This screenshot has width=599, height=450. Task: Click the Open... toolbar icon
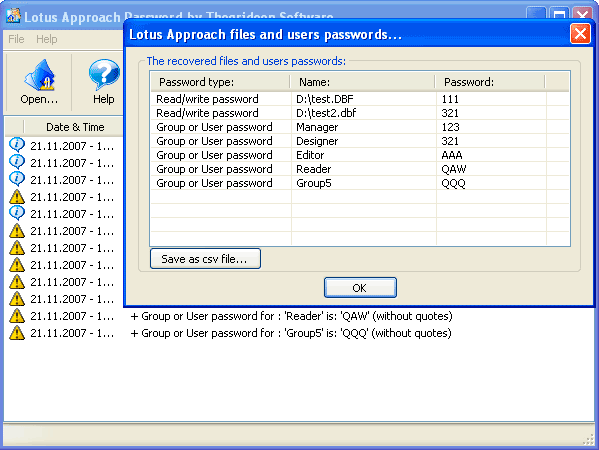click(x=39, y=75)
